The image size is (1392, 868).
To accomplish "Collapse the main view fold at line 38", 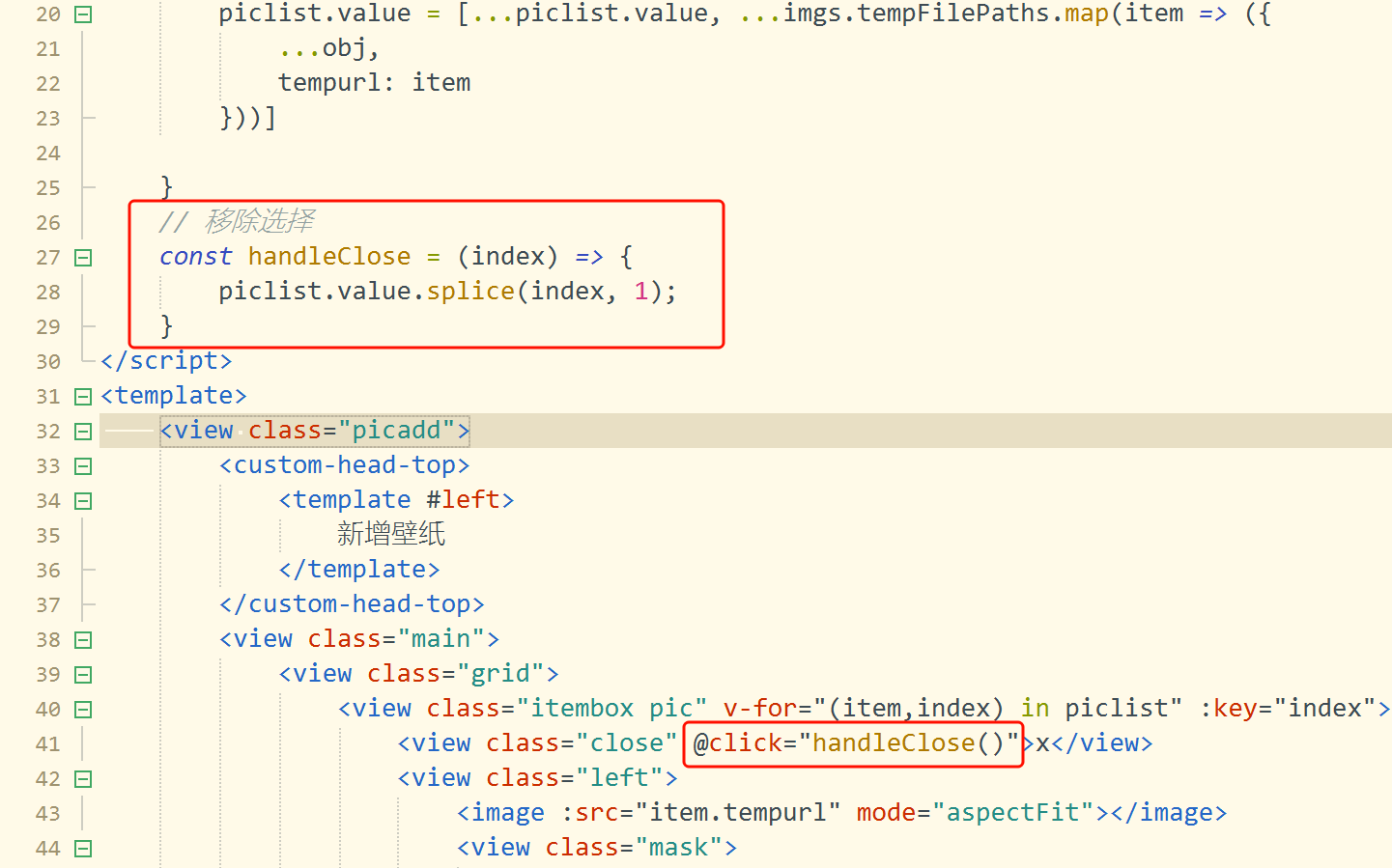I will point(83,640).
